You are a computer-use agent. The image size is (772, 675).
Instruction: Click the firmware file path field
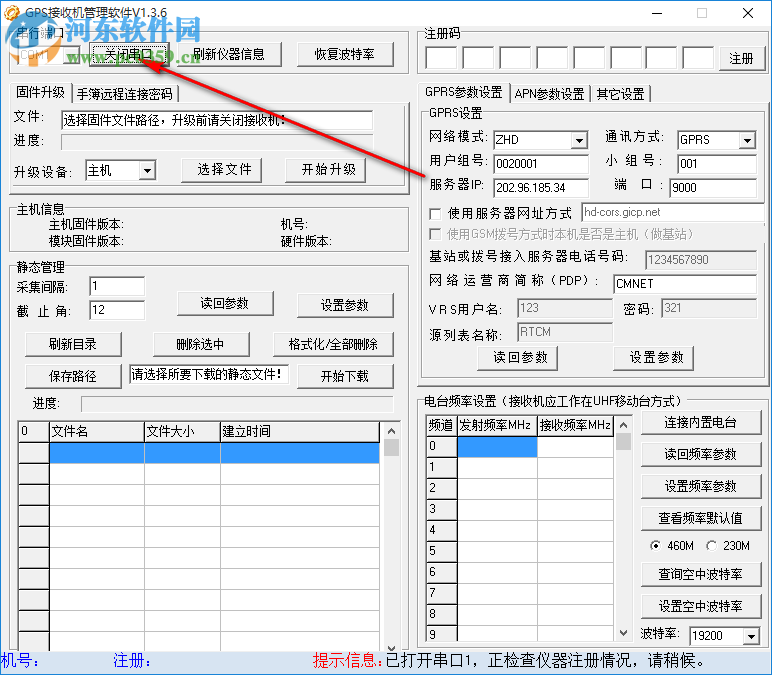(217, 120)
